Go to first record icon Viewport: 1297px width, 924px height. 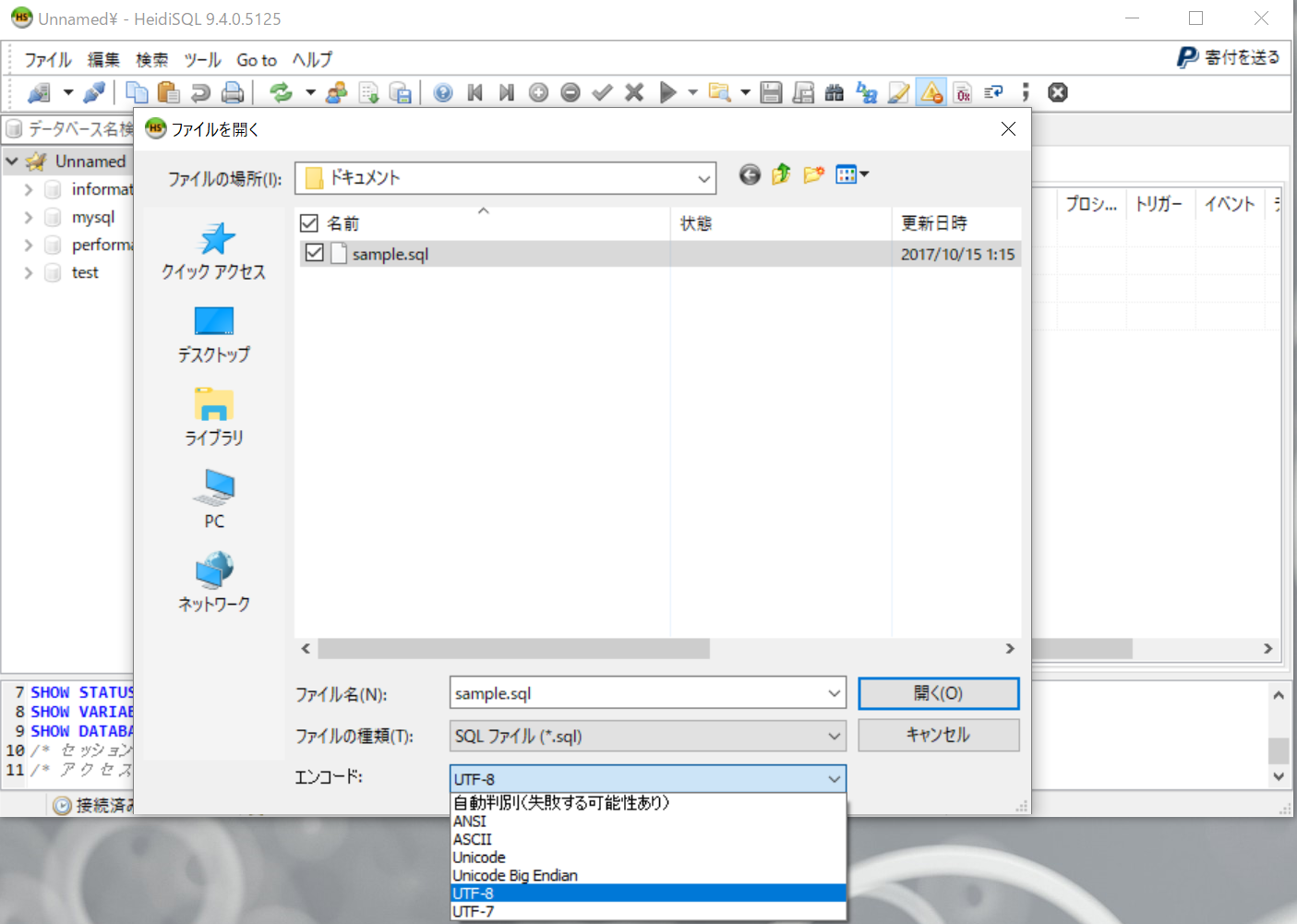(475, 92)
